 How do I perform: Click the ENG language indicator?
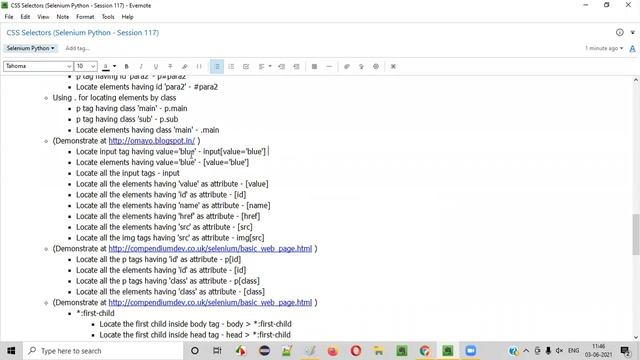tap(573, 351)
